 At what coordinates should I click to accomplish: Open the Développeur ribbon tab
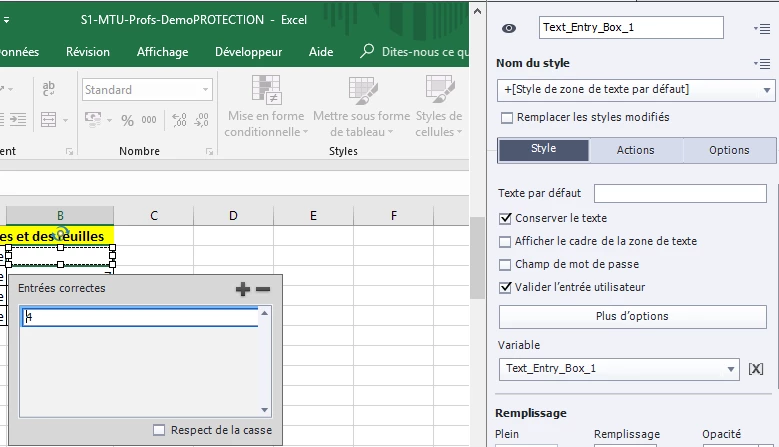248,52
